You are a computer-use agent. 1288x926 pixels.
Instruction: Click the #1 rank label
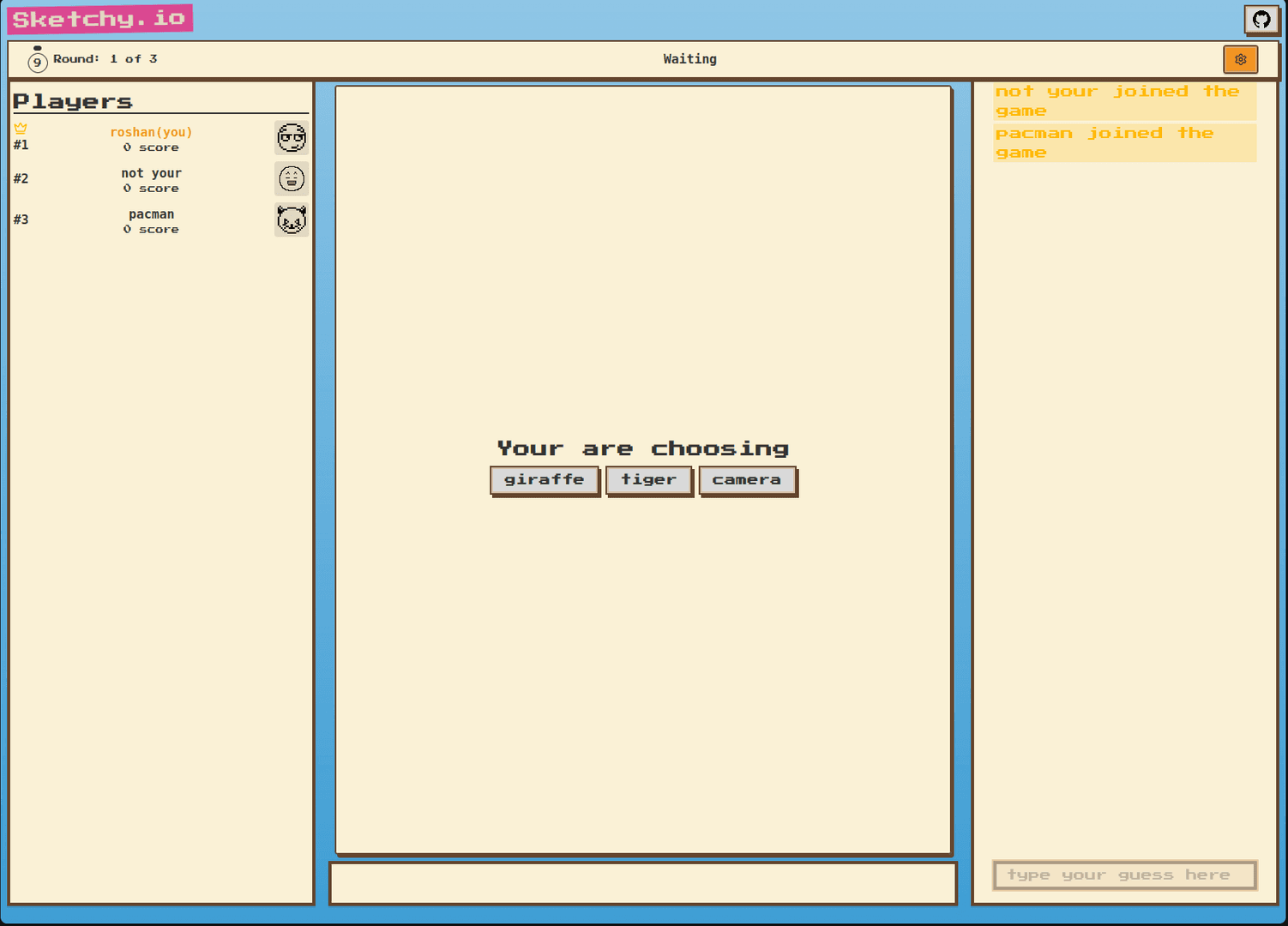click(x=21, y=145)
